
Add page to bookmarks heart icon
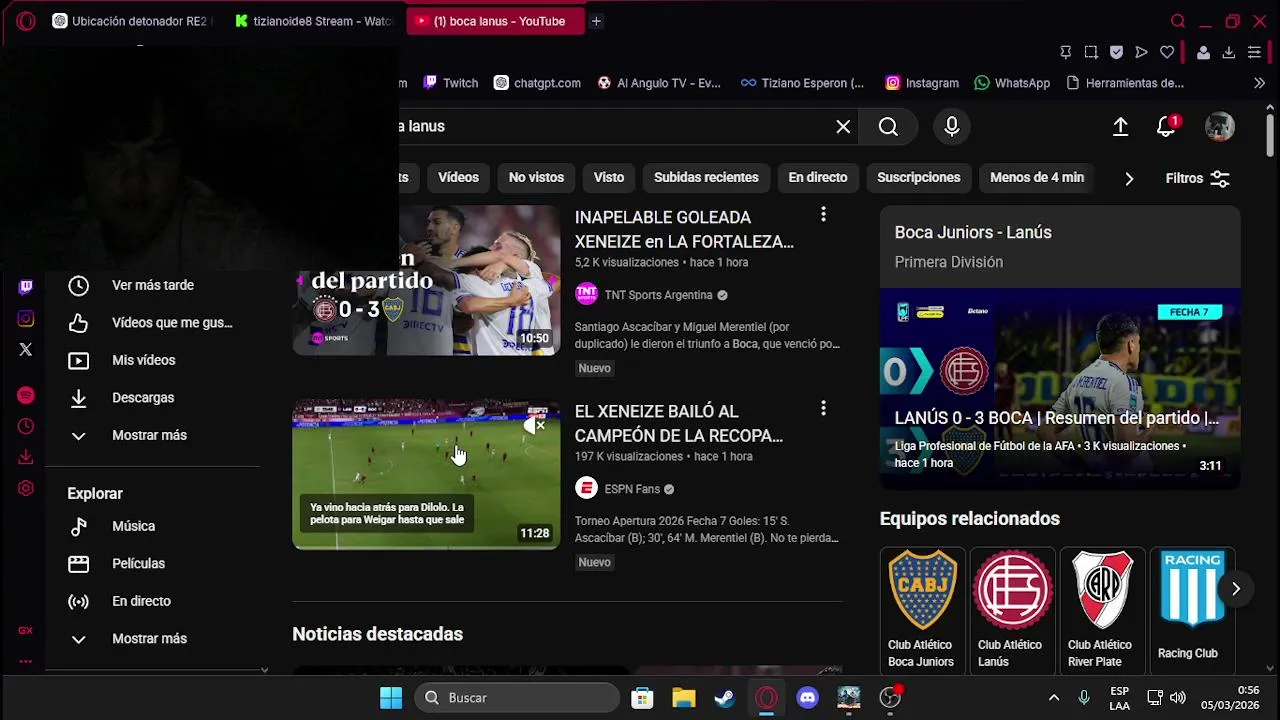click(x=1167, y=52)
